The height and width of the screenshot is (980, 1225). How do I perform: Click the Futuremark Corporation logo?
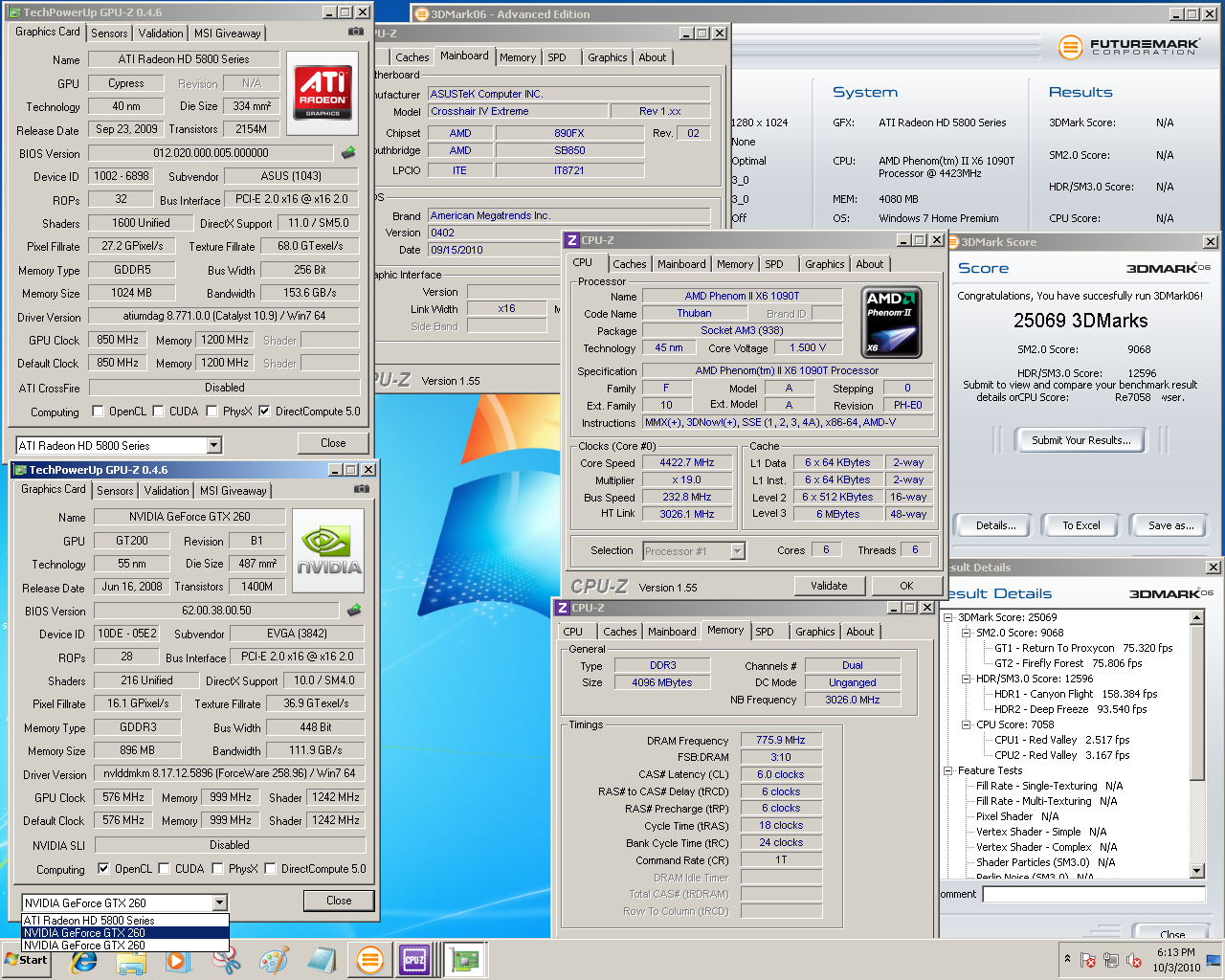coord(1130,47)
